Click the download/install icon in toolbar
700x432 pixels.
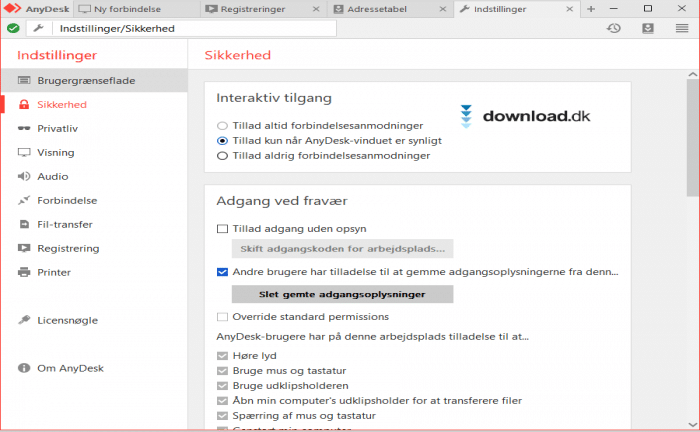[x=648, y=29]
